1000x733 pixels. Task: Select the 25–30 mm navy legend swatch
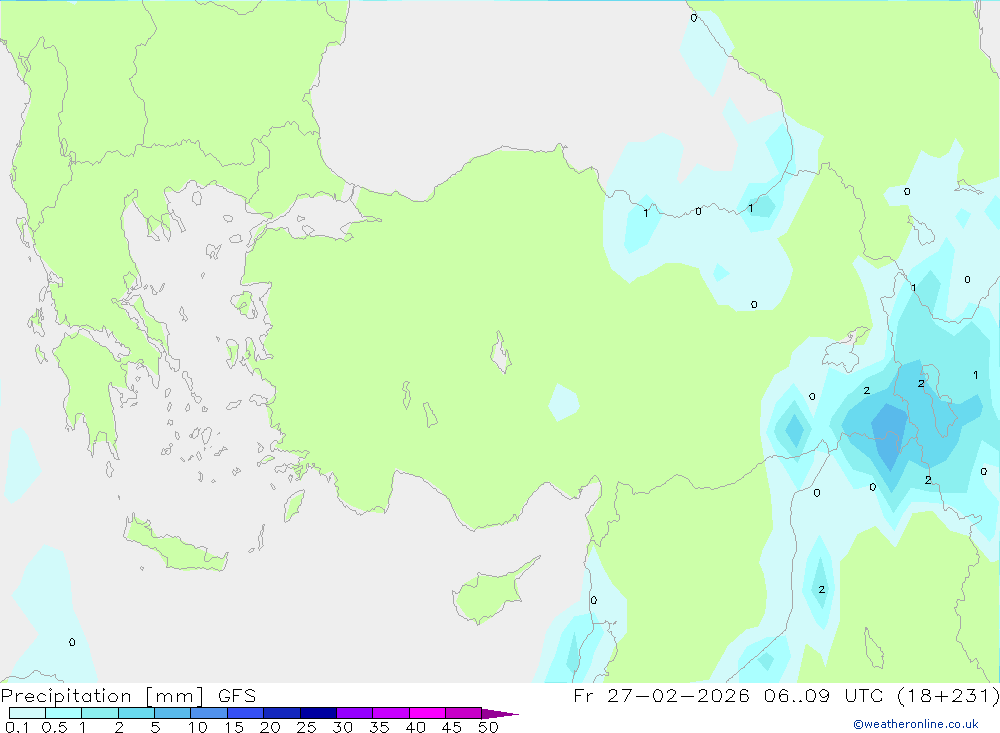click(318, 713)
